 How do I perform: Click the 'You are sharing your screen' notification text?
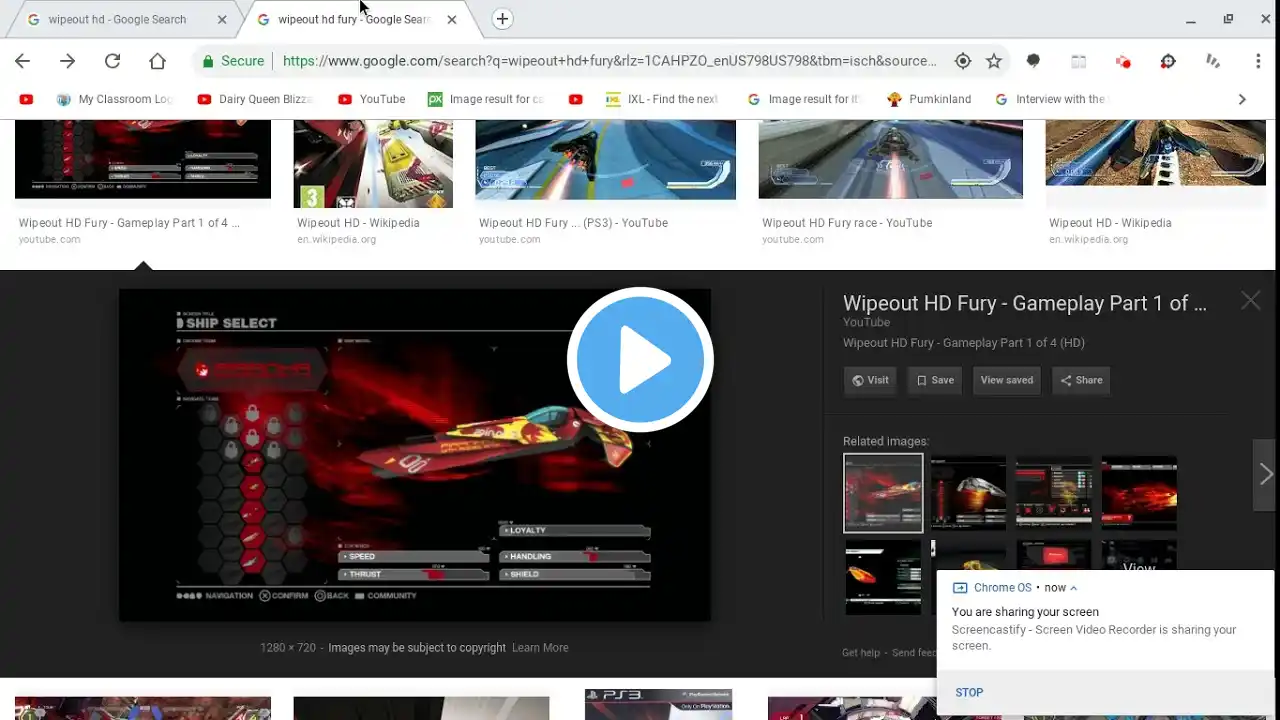click(1025, 612)
